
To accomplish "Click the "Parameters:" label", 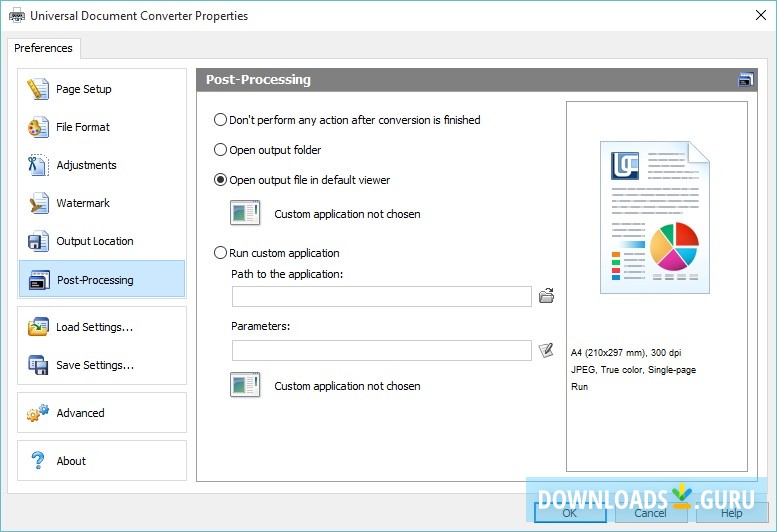I will (x=261, y=326).
